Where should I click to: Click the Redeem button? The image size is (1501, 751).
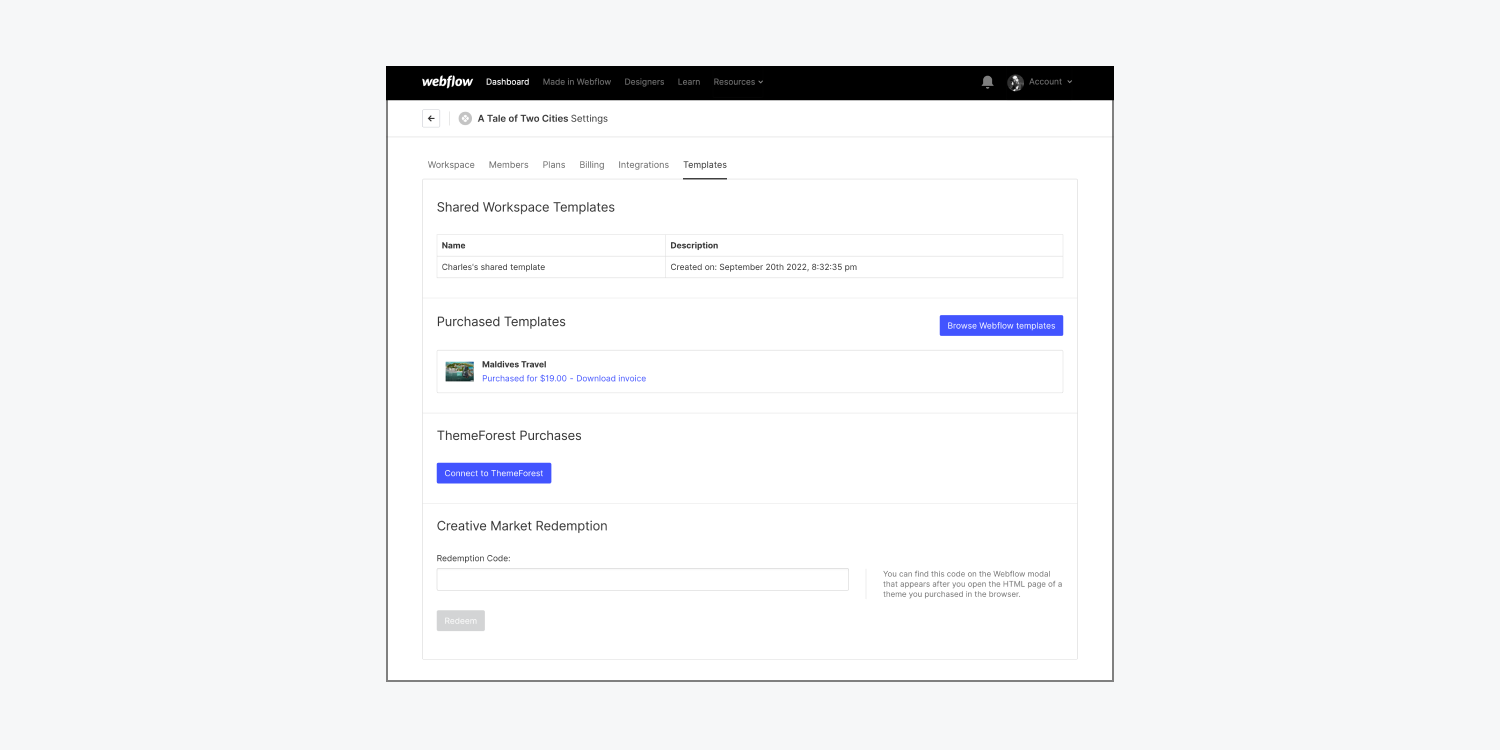[461, 621]
